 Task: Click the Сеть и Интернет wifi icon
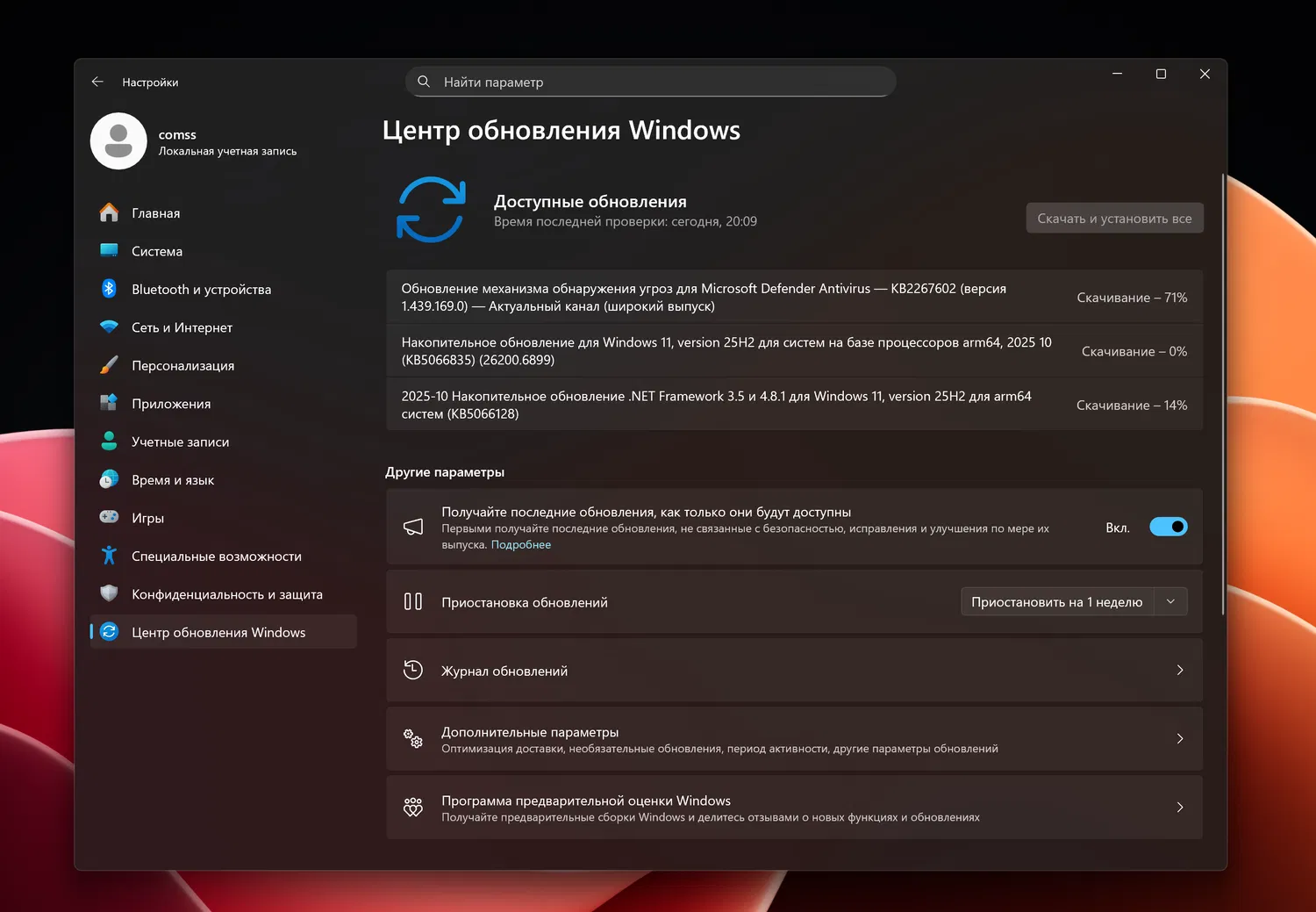coord(109,327)
